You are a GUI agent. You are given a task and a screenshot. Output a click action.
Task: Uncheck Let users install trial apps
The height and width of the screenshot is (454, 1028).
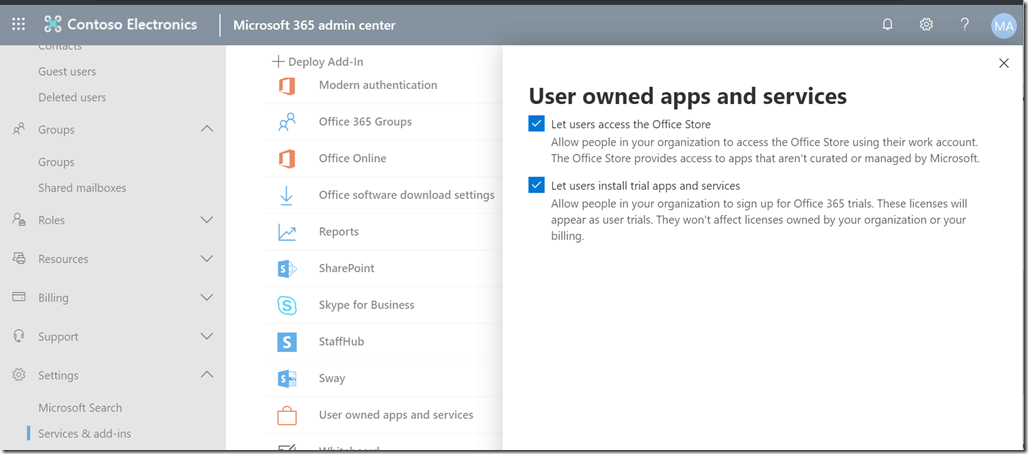[536, 185]
